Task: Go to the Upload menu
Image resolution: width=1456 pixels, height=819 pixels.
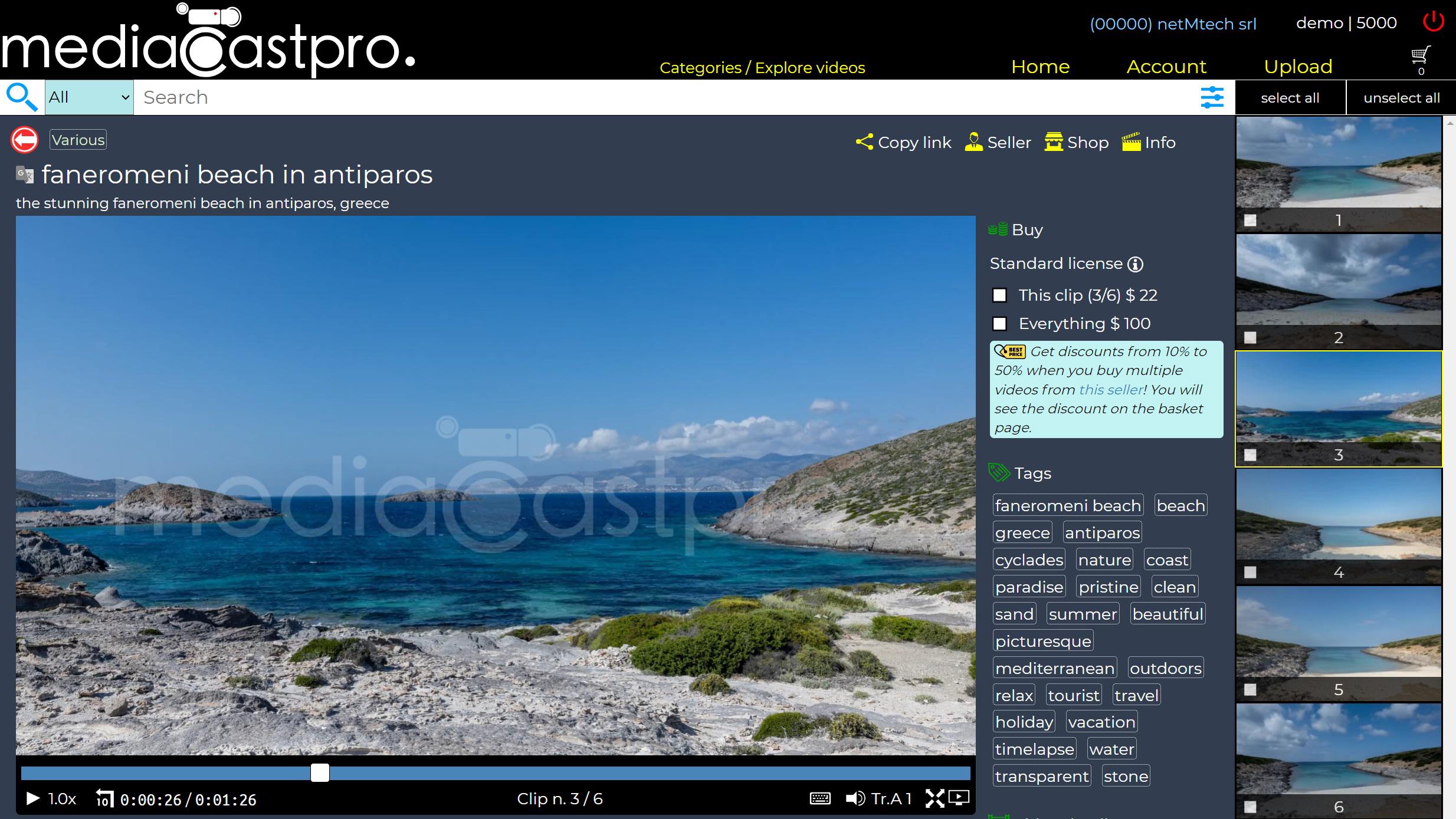Action: pos(1298,67)
